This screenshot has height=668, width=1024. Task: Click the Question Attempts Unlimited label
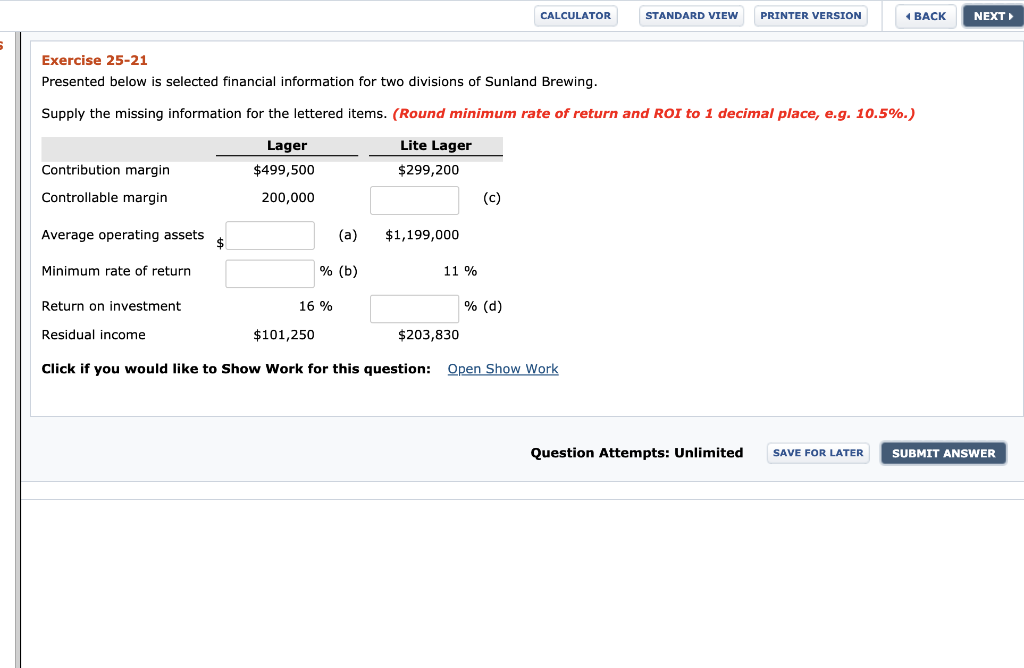tap(637, 452)
